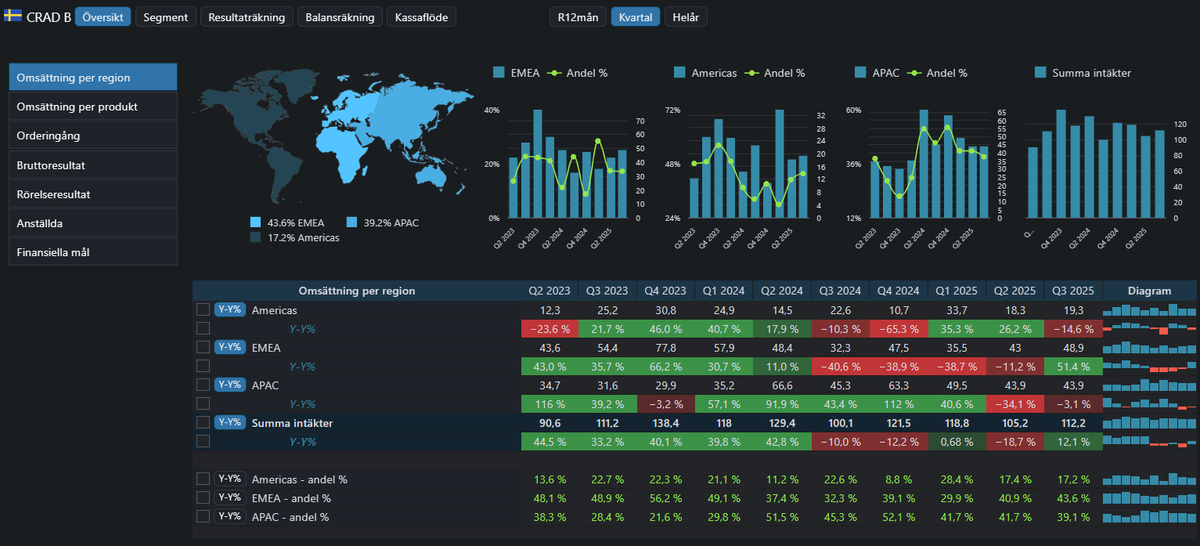This screenshot has height=546, width=1200.
Task: Toggle EMEA bar series in chart legend
Action: pos(499,73)
